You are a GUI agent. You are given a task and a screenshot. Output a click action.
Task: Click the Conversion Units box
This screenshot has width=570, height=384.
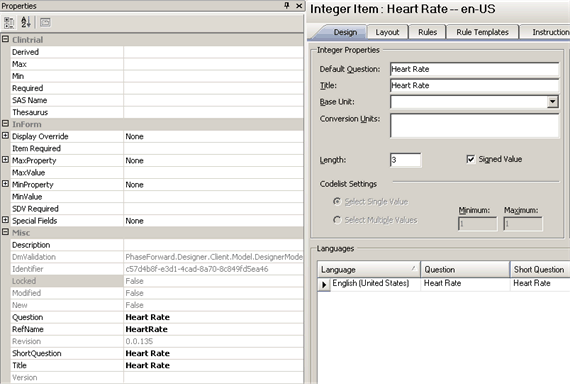[x=474, y=125]
